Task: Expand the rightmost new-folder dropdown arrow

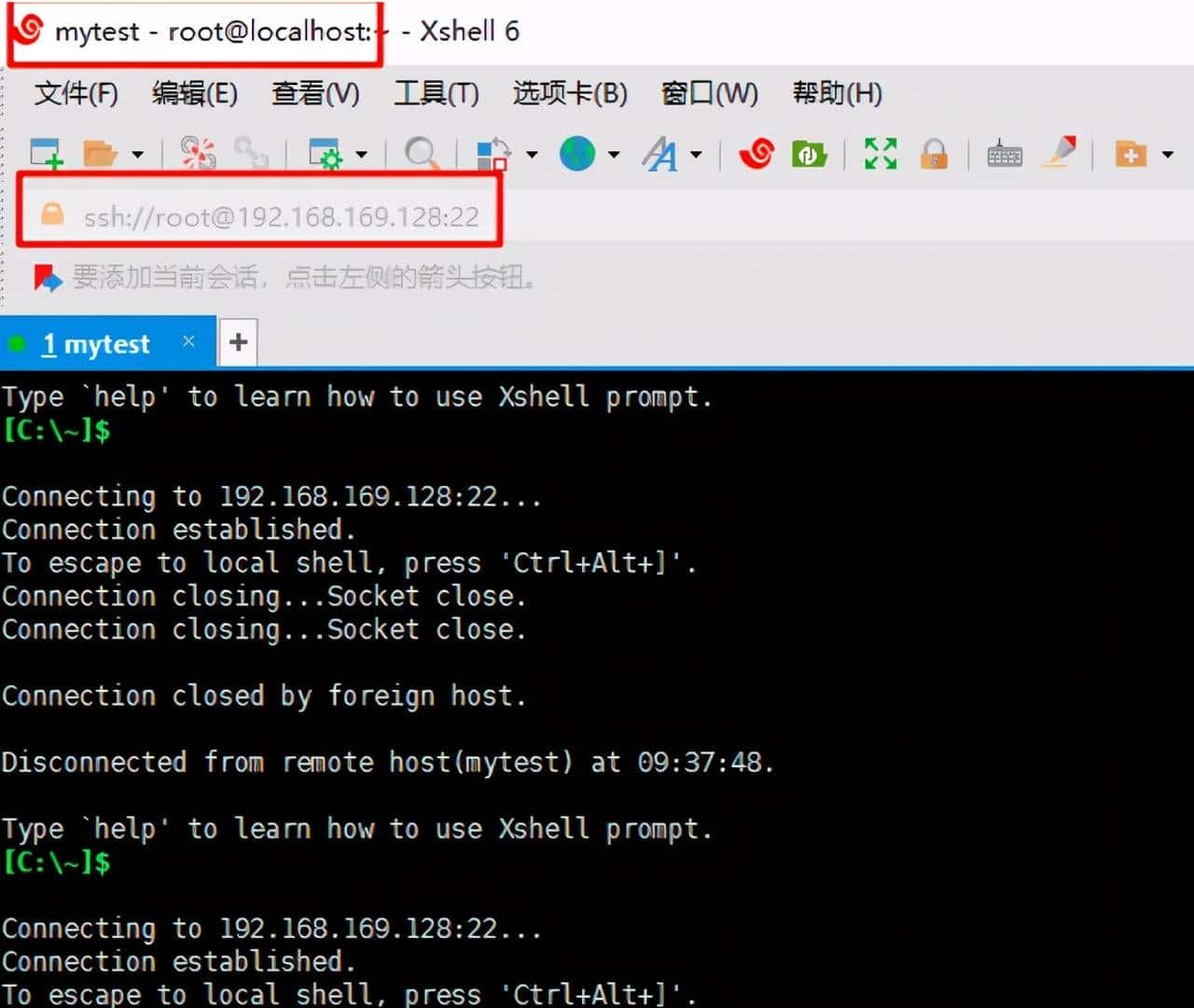Action: [1168, 154]
